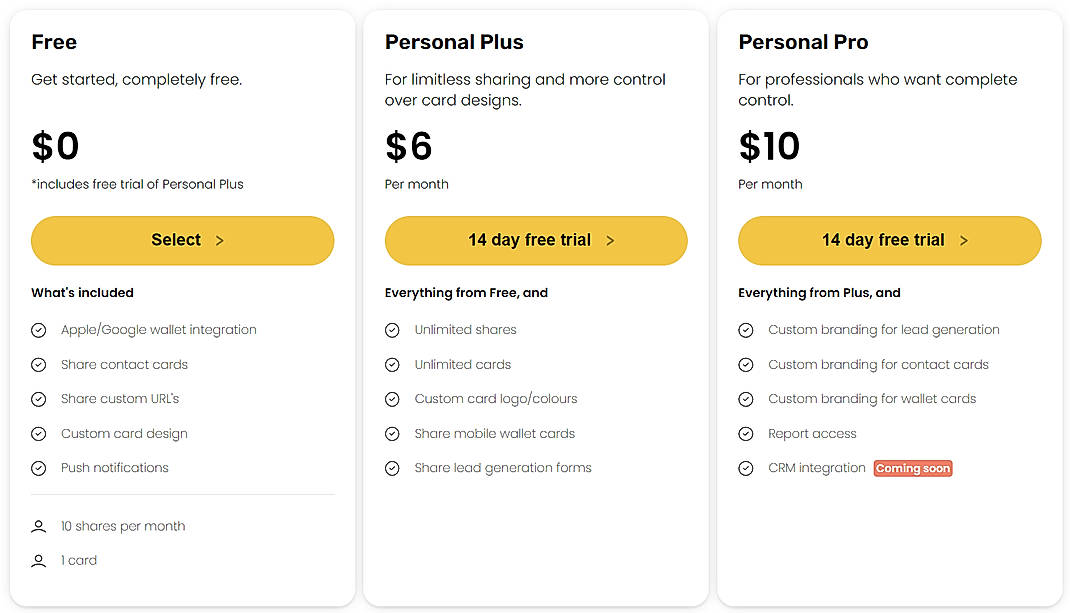Image resolution: width=1070 pixels, height=613 pixels.
Task: Select the checkmark beside Custom card design
Action: click(x=38, y=433)
